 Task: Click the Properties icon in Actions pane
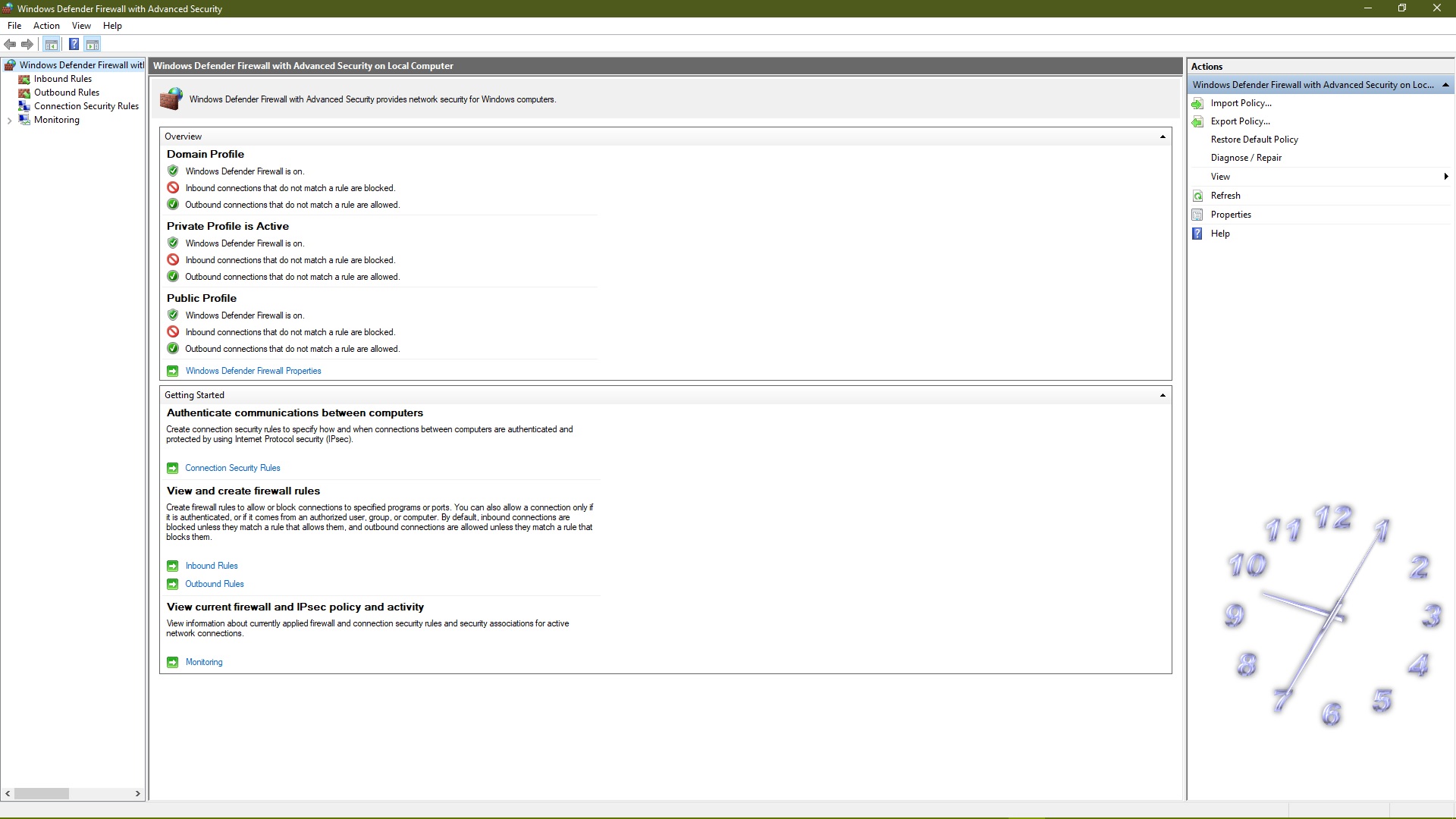click(x=1197, y=215)
